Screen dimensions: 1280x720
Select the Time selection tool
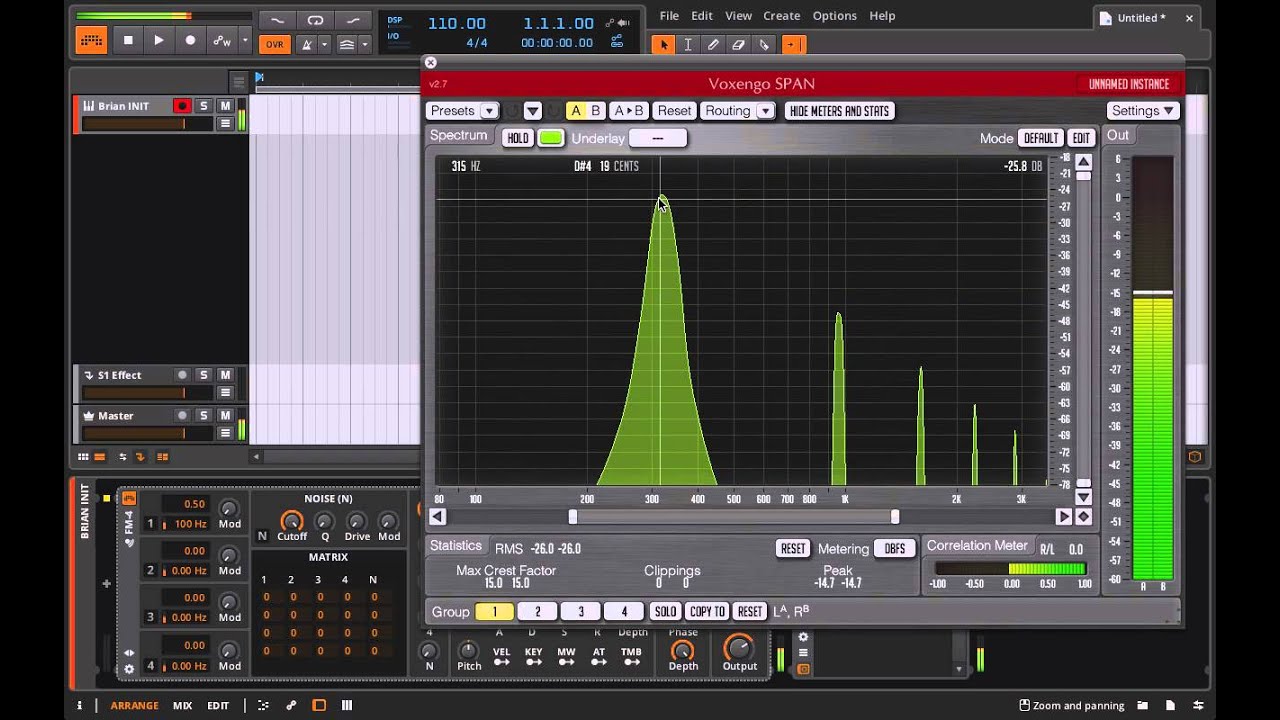(688, 44)
